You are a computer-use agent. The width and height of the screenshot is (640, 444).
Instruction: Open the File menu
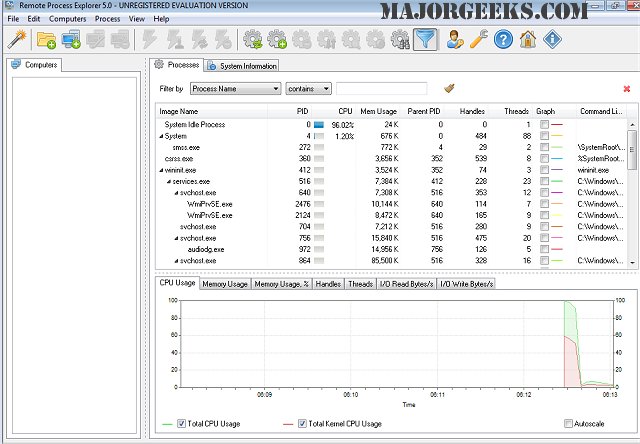[x=13, y=19]
